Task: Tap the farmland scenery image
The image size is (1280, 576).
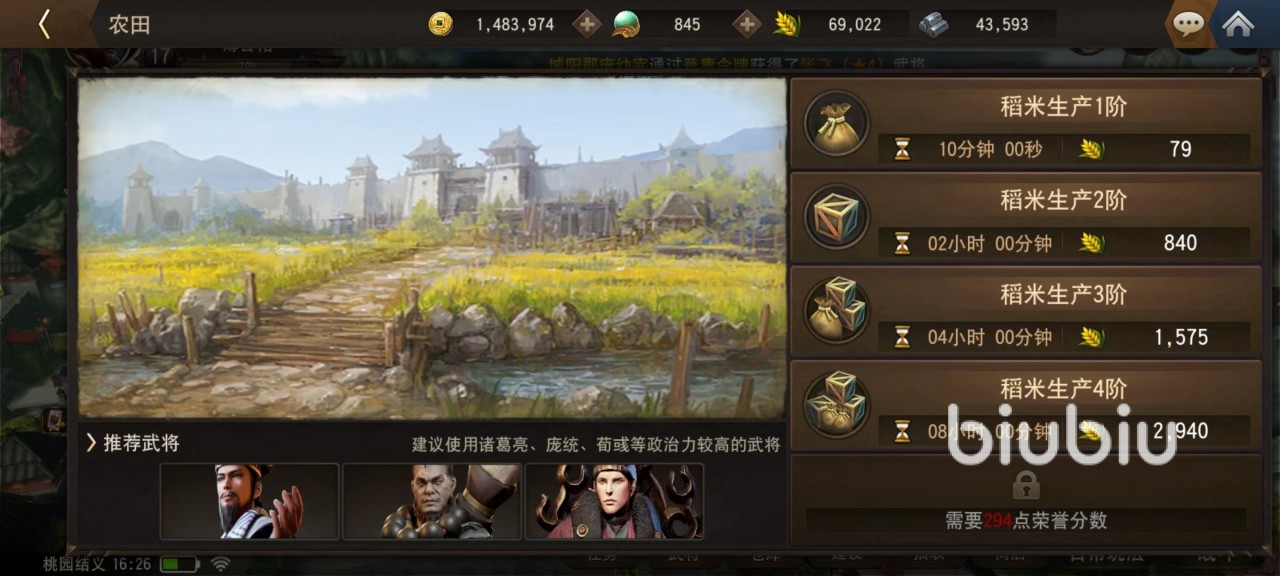Action: pos(432,248)
